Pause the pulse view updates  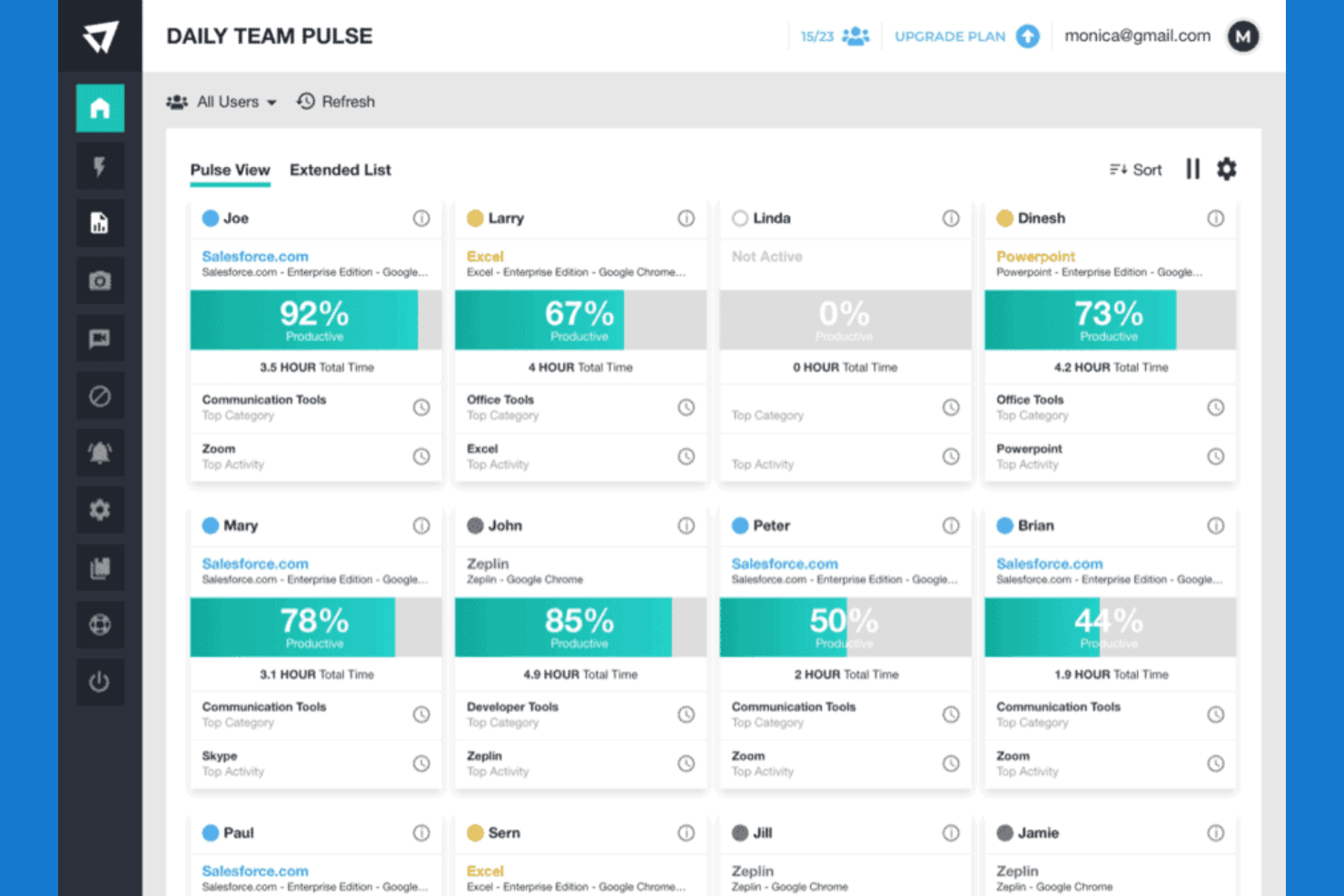[x=1192, y=169]
